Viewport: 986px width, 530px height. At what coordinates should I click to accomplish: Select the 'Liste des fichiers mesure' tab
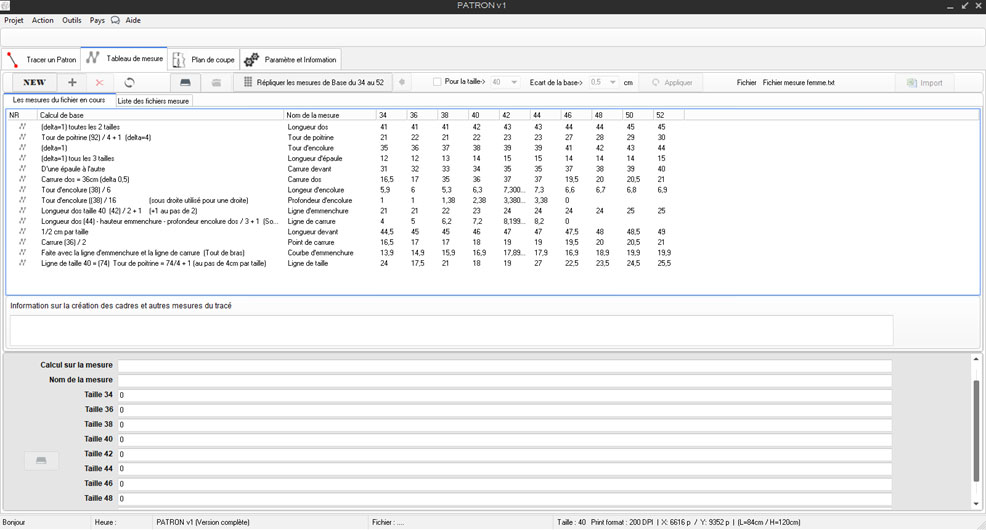point(153,101)
